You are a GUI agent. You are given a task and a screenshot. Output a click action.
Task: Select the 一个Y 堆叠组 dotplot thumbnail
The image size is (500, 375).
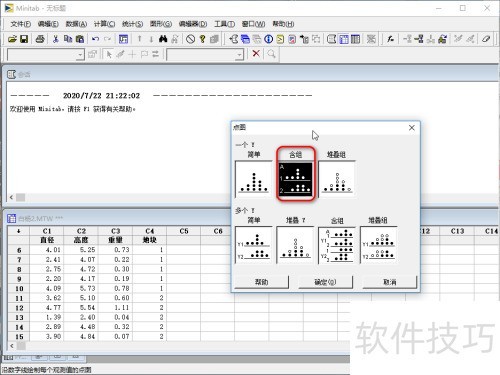(x=337, y=179)
